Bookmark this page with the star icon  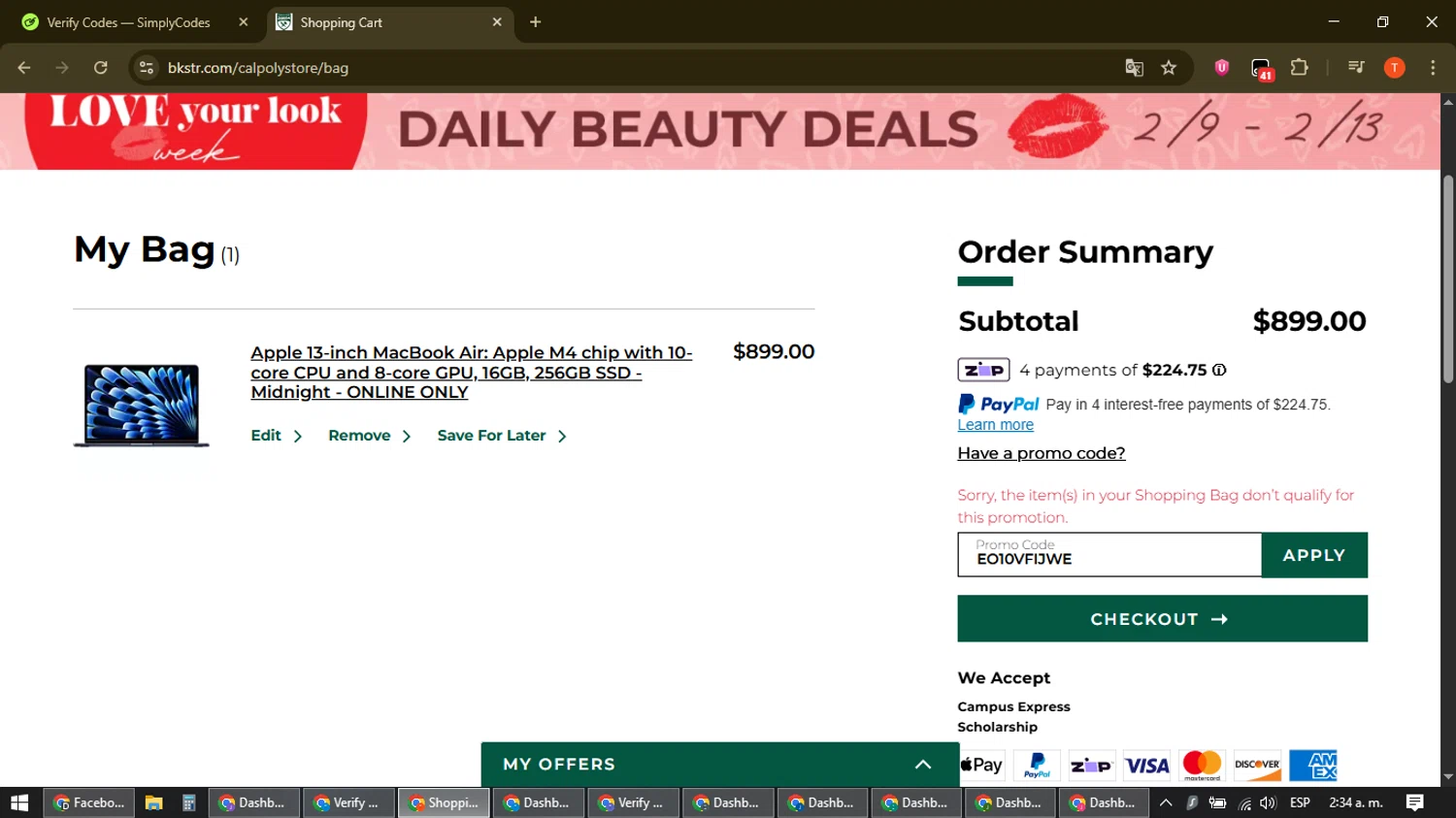(1169, 68)
